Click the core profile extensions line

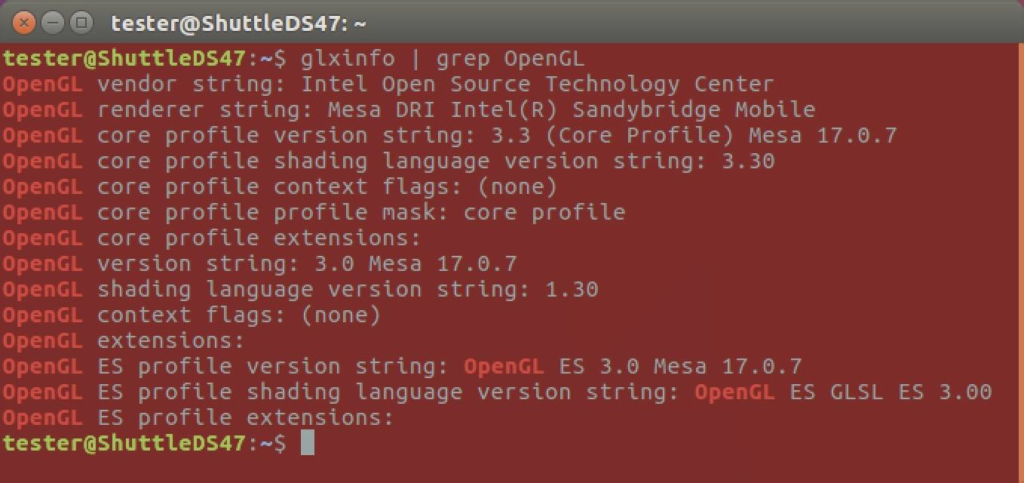click(x=260, y=238)
